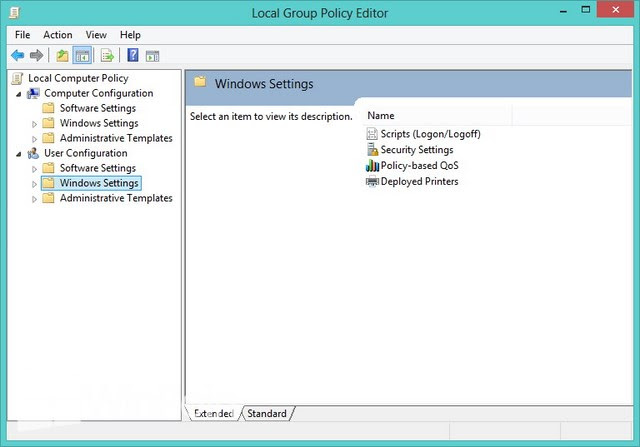This screenshot has height=447, width=640.
Task: Sort by the Name column header
Action: 437,116
